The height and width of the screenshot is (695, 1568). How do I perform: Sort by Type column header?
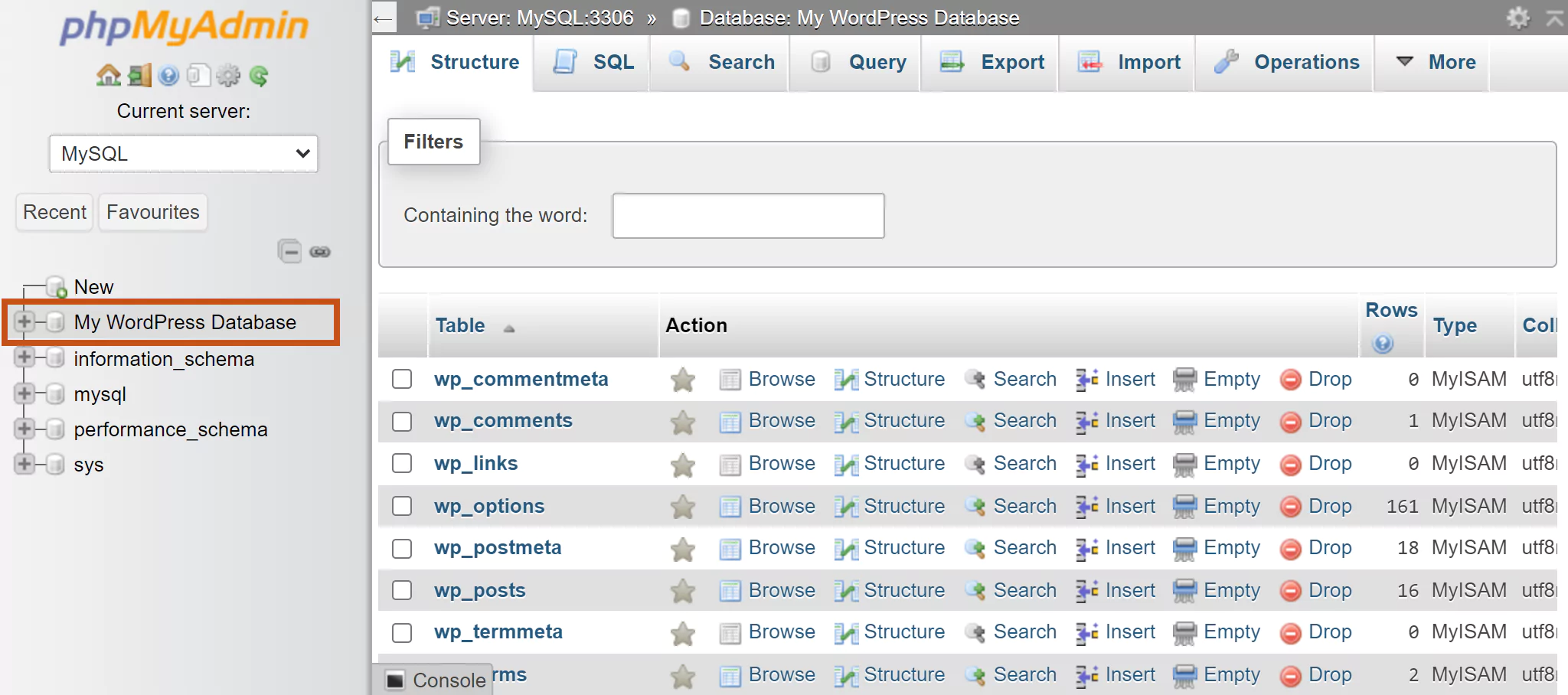coord(1455,326)
